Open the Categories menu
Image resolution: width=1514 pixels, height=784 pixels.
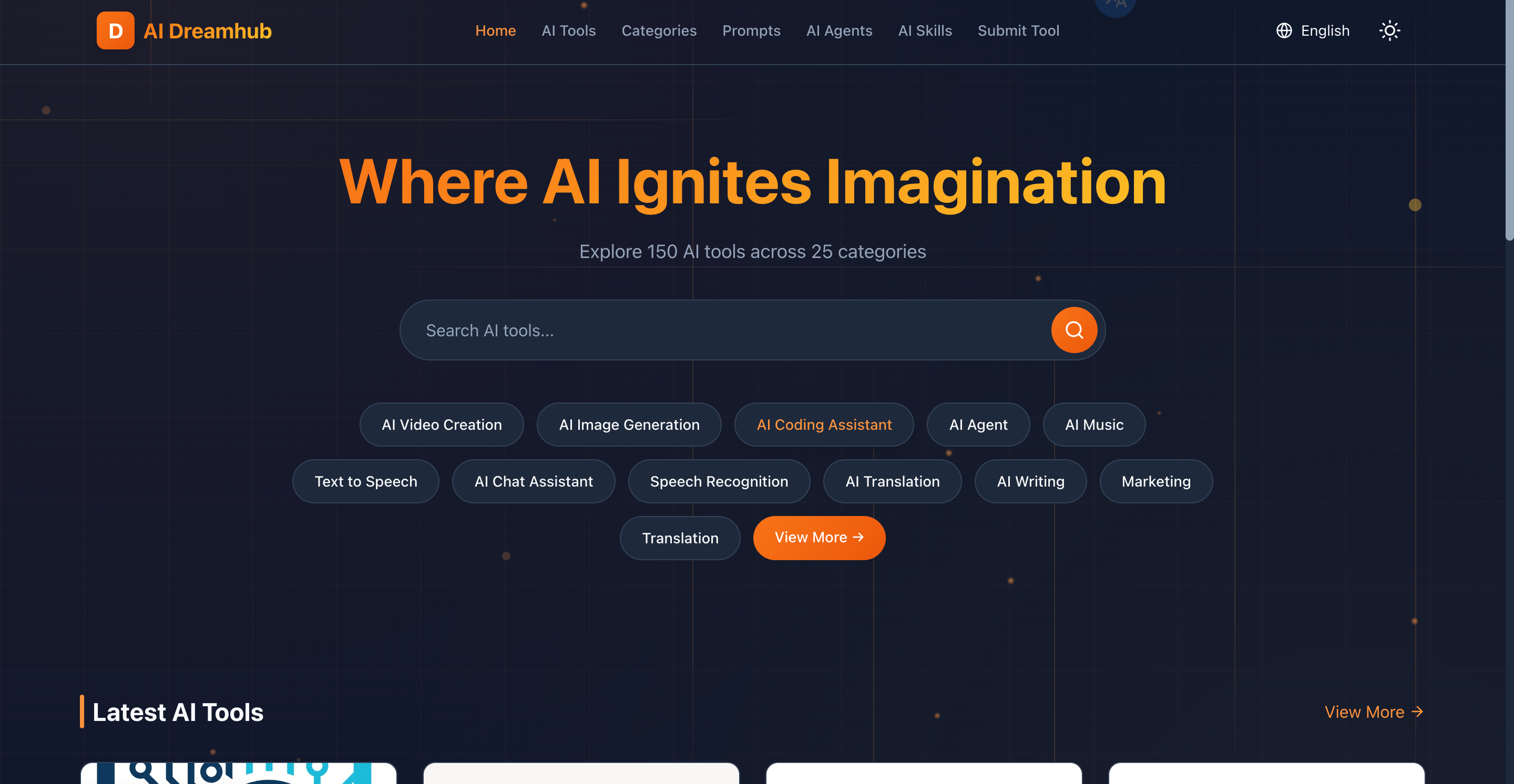(x=659, y=30)
